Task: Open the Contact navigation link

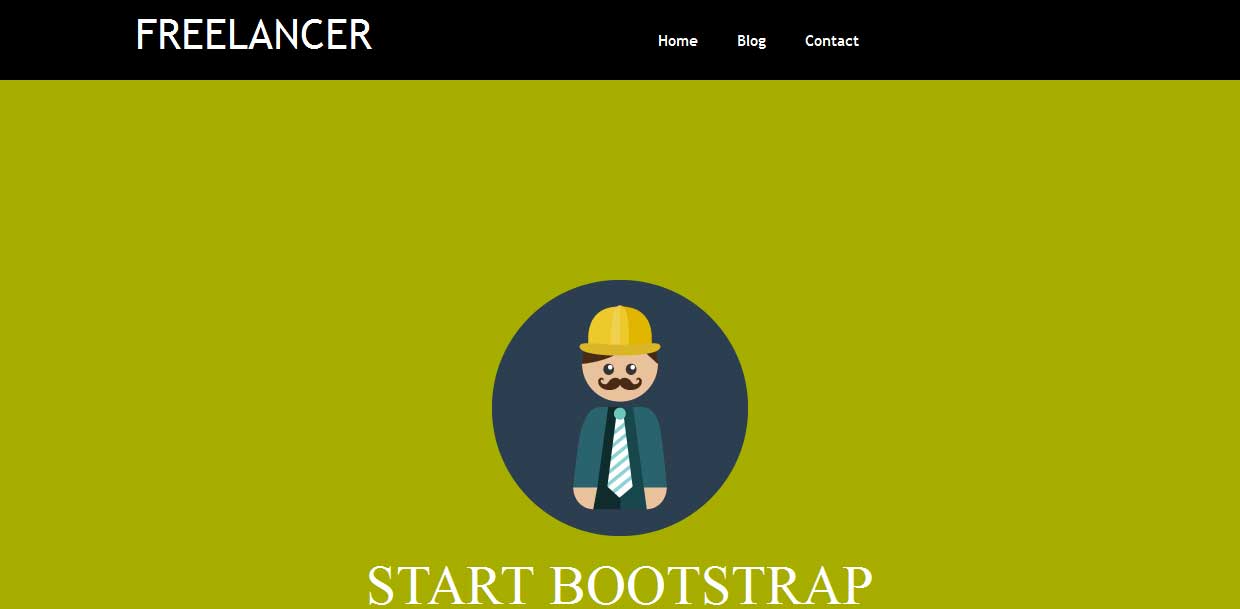Action: click(831, 41)
